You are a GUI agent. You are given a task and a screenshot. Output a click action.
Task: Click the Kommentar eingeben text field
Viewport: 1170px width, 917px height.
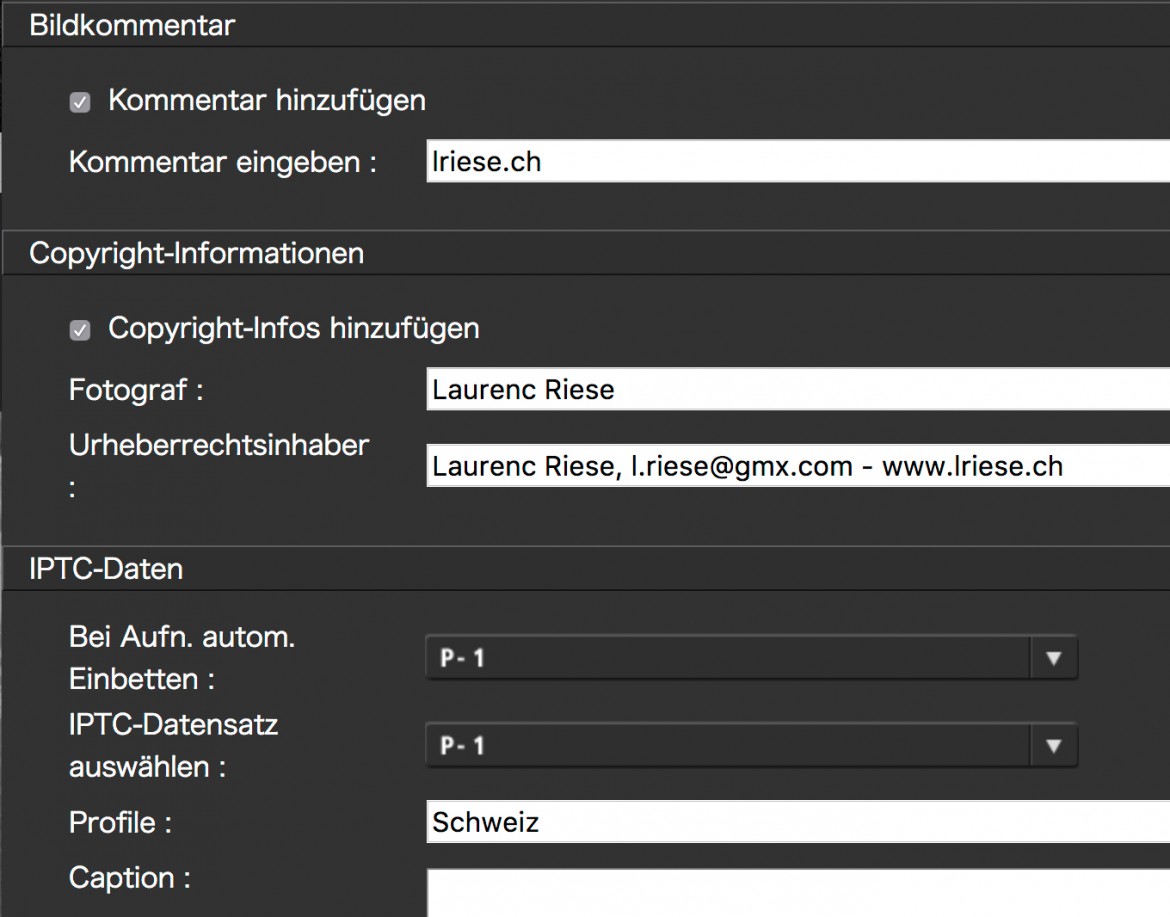pos(798,161)
